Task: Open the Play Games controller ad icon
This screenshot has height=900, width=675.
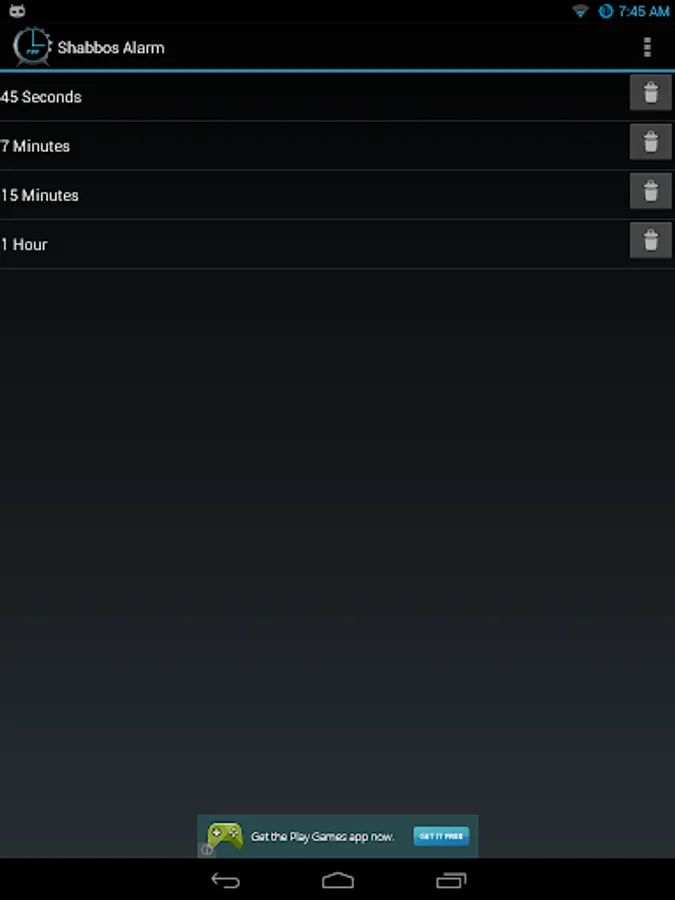Action: click(225, 836)
